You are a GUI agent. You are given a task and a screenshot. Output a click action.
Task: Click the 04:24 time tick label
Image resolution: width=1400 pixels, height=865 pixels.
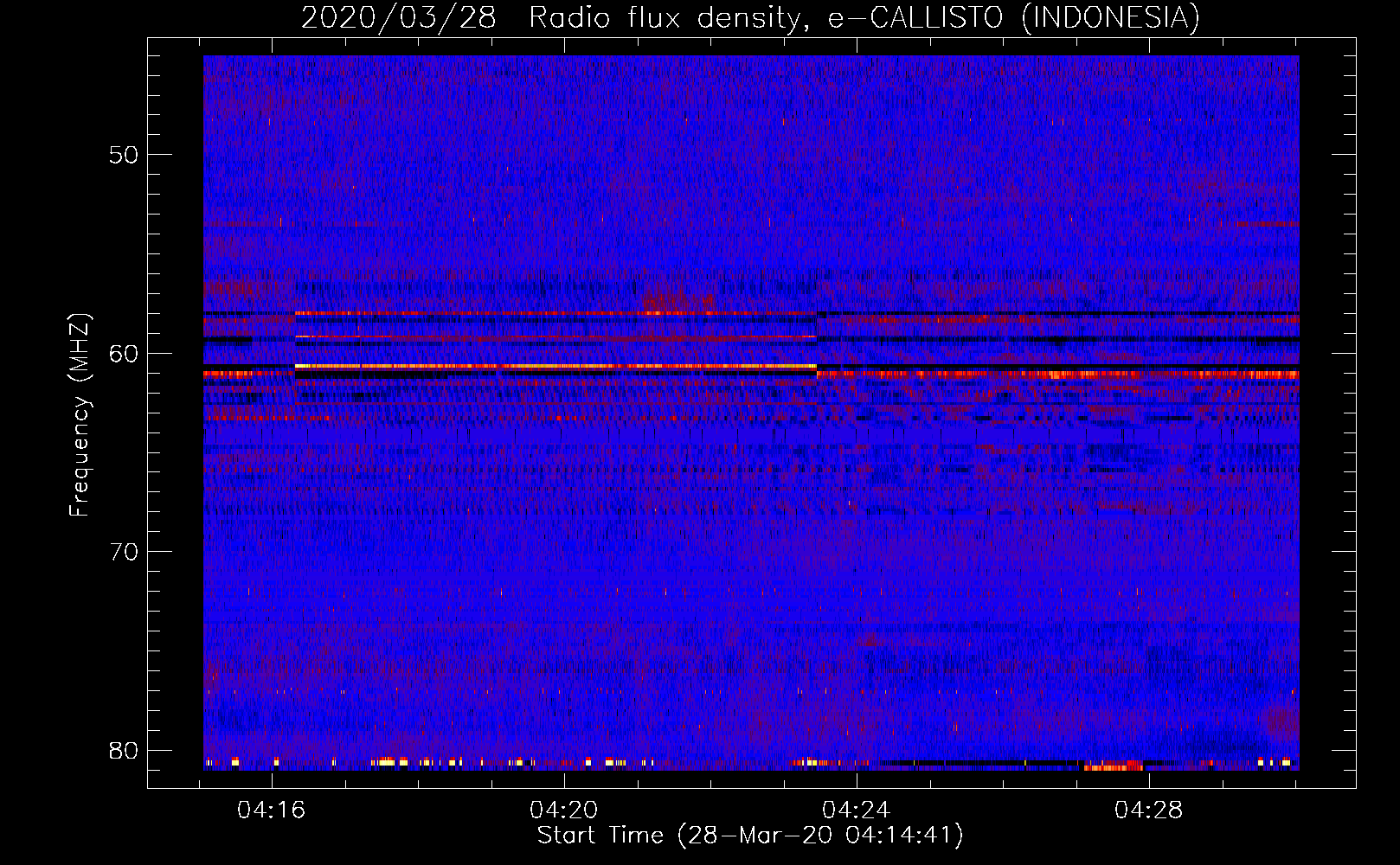[x=857, y=811]
